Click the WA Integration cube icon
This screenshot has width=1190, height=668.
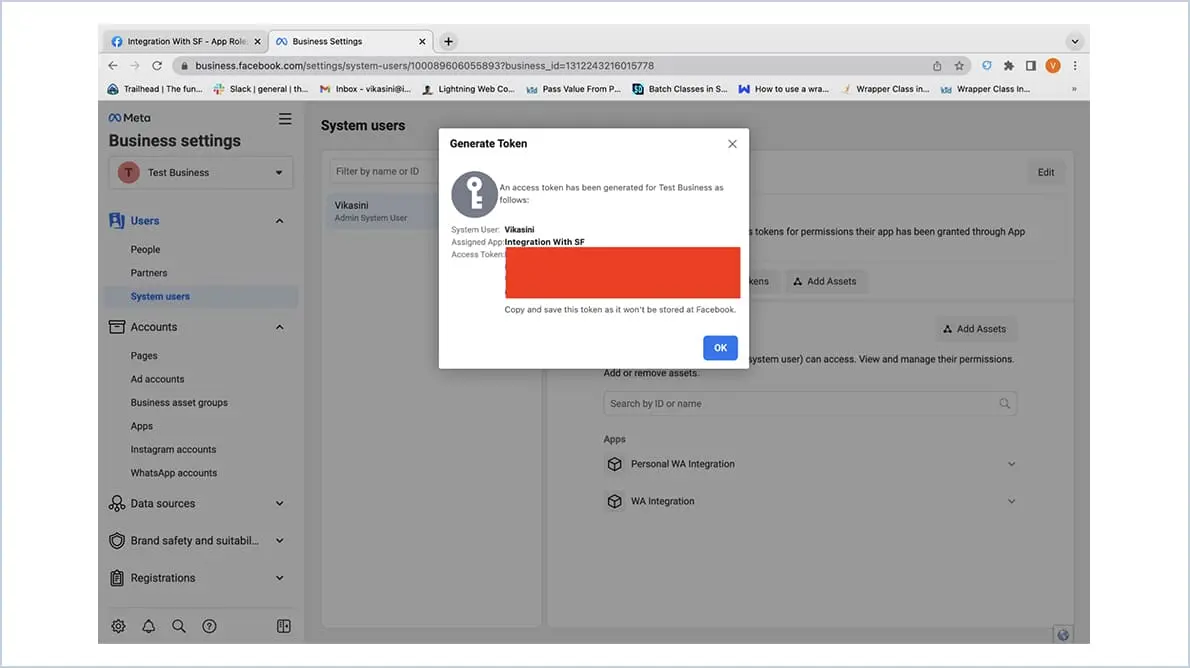point(615,501)
